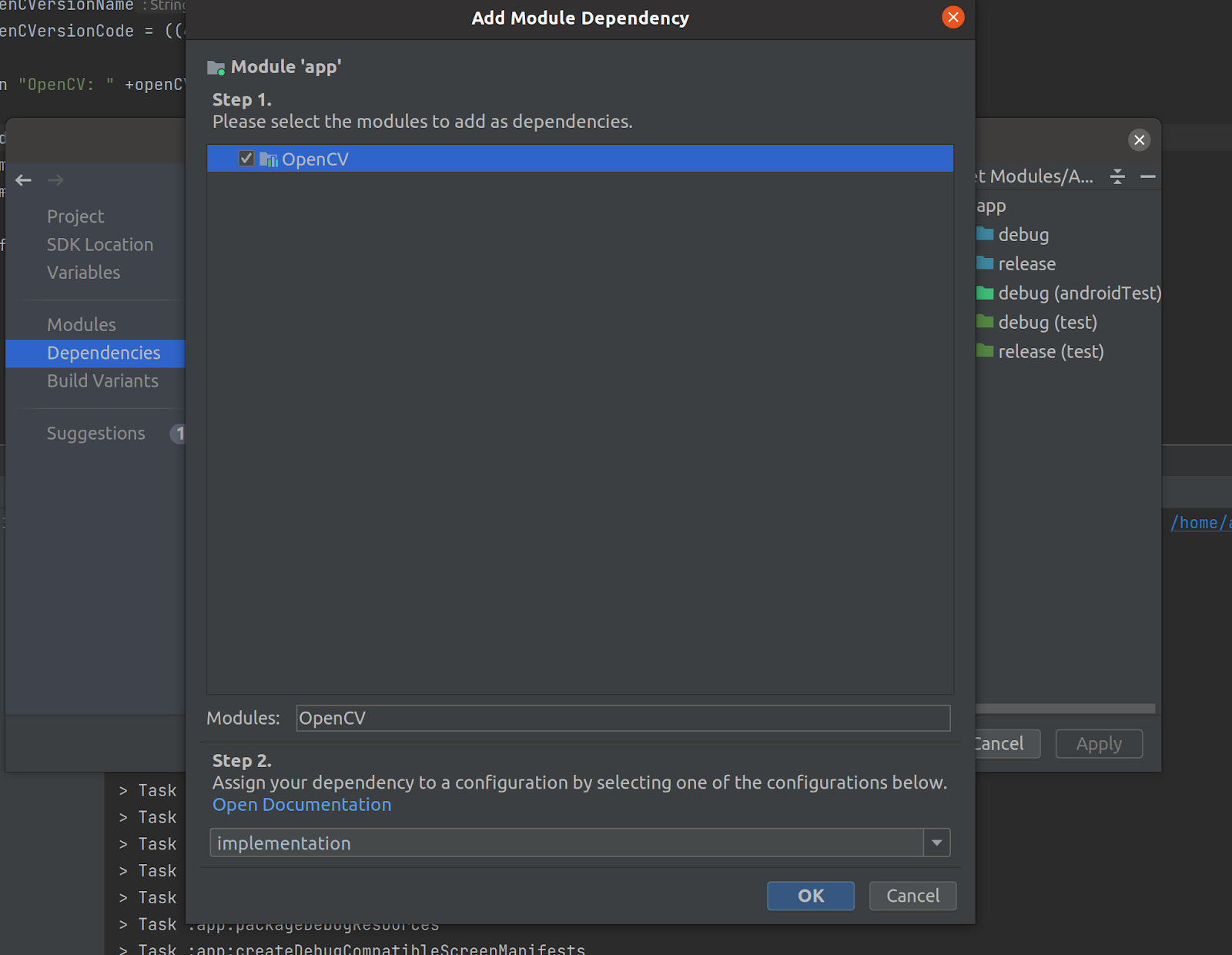Select Variables in the sidebar
1232x955 pixels.
pos(83,273)
